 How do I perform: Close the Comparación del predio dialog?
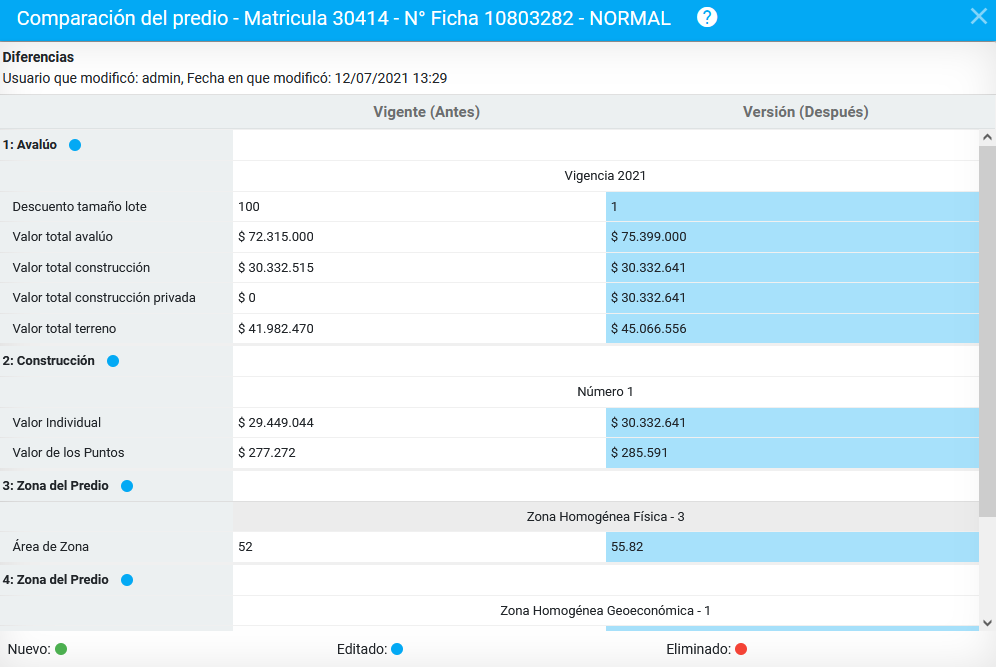pos(979,16)
